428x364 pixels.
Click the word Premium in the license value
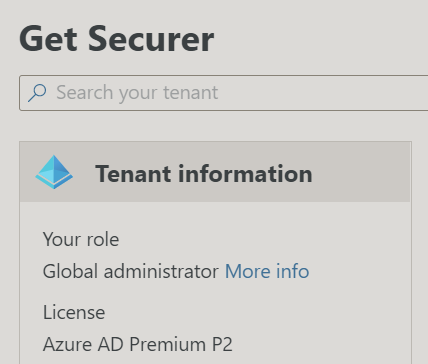[x=167, y=344]
